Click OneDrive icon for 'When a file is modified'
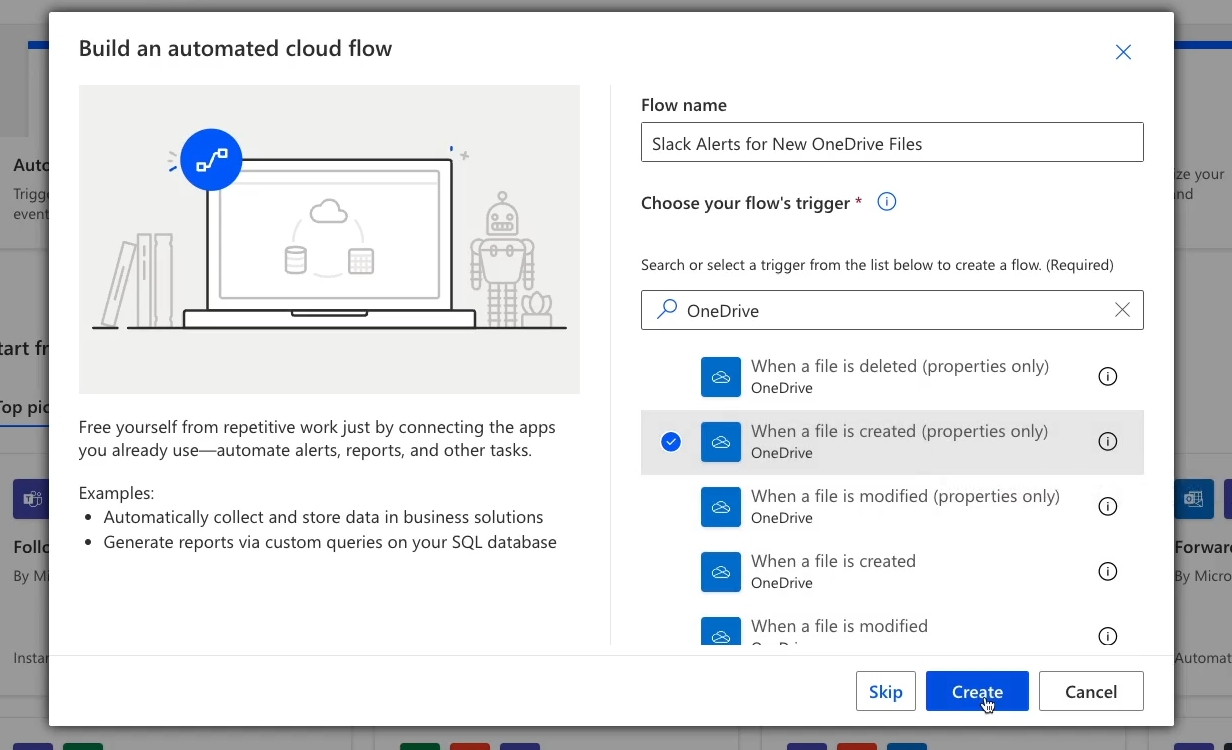This screenshot has height=750, width=1232. point(721,631)
